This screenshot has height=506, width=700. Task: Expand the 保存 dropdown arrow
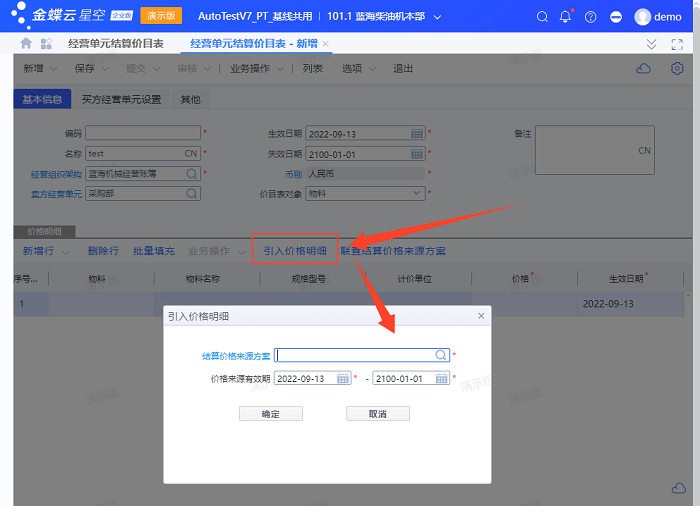click(x=104, y=69)
